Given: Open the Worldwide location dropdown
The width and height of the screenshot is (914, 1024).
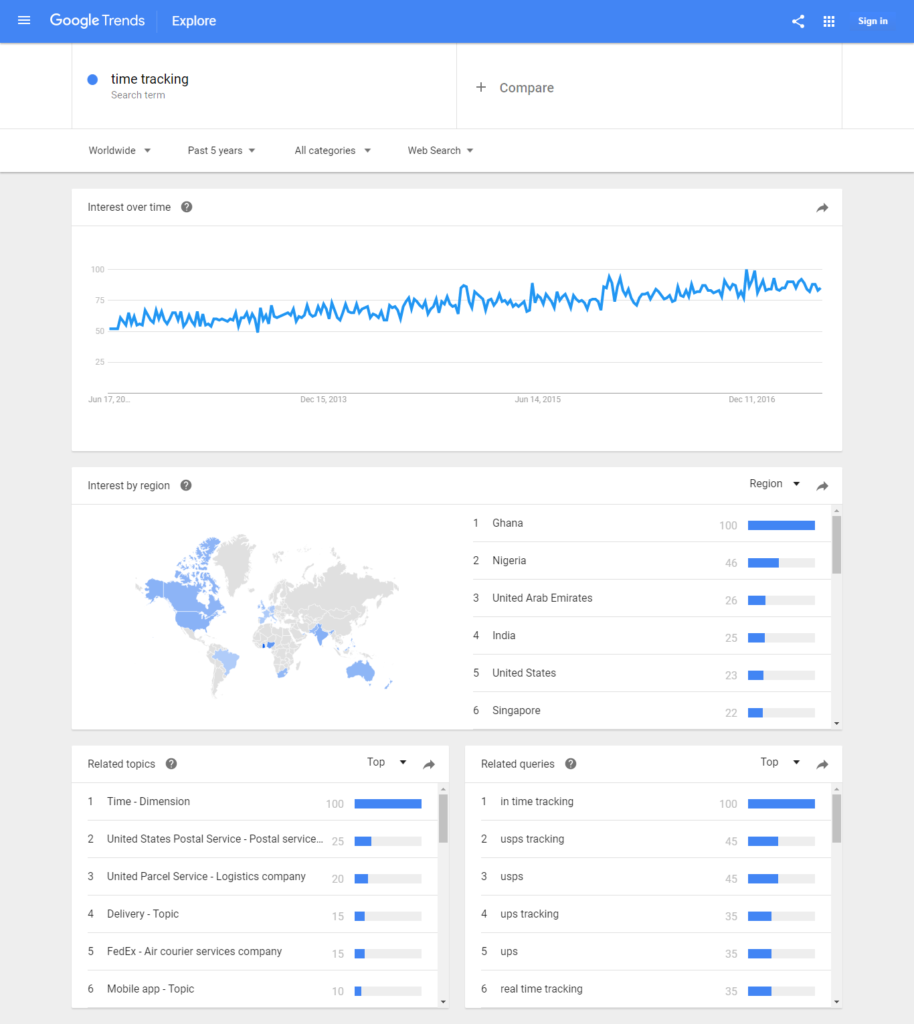Looking at the screenshot, I should [119, 150].
